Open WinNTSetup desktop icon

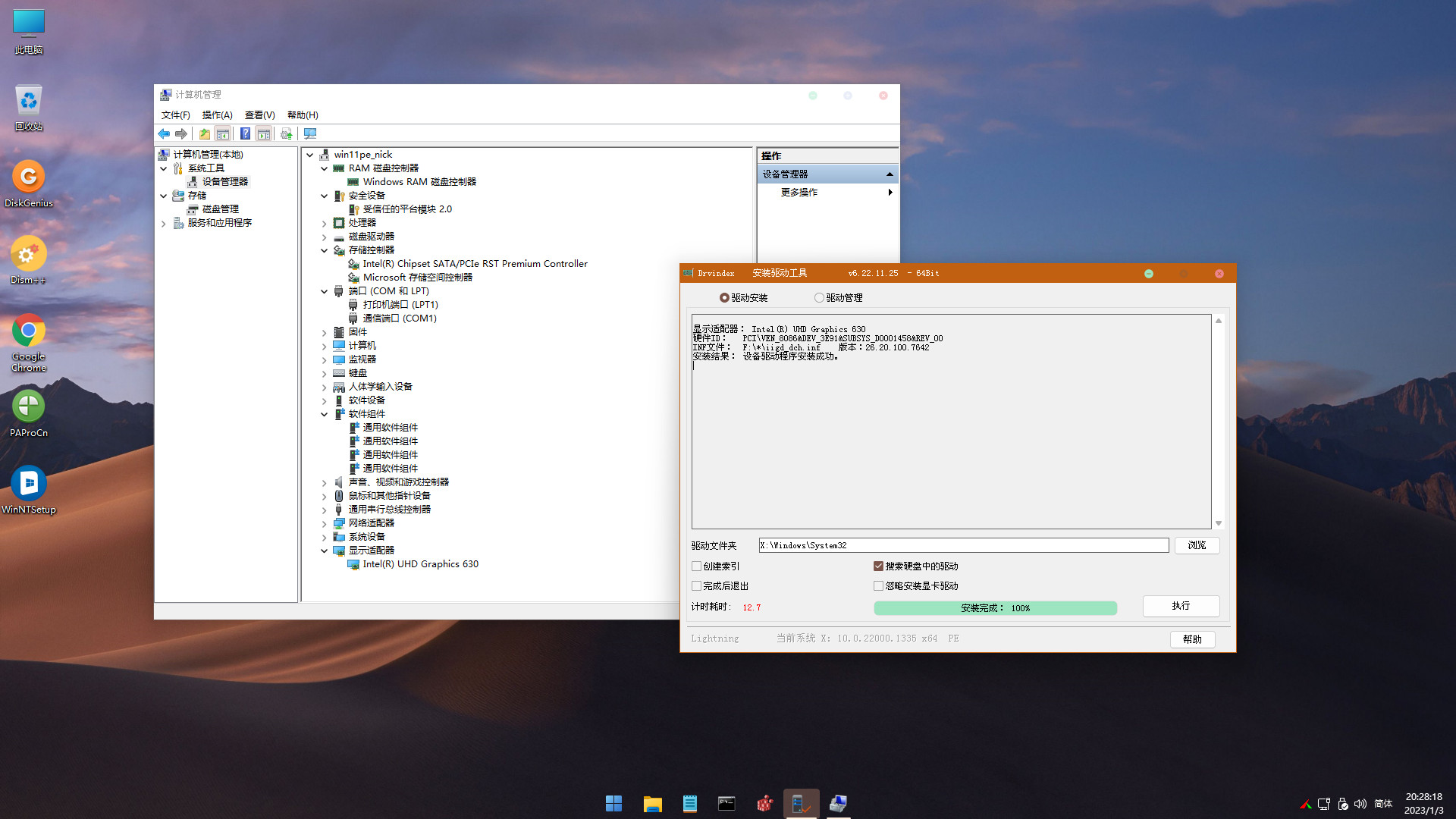29,490
